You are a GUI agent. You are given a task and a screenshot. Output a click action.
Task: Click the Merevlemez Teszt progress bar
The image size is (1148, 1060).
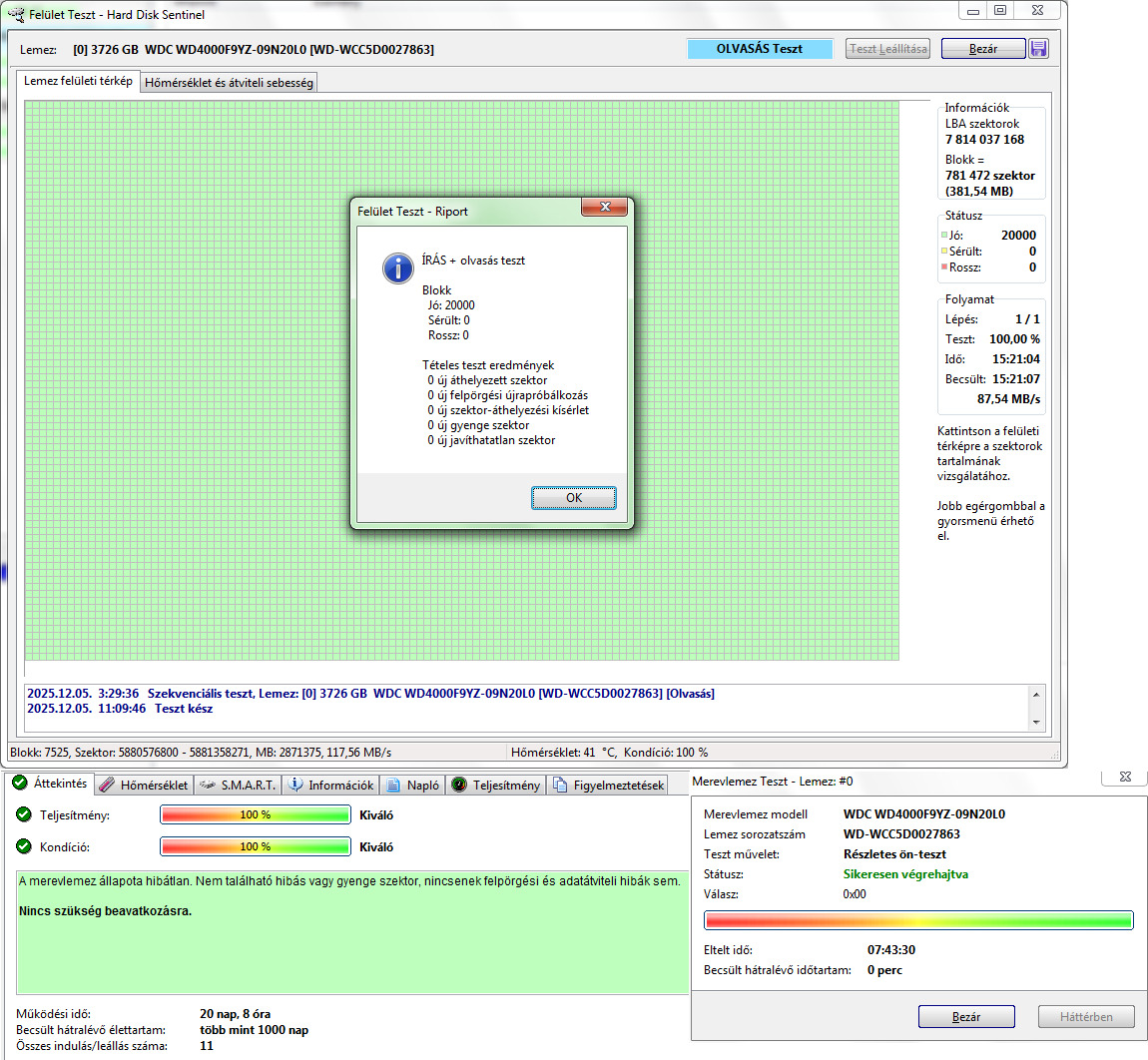coord(918,920)
